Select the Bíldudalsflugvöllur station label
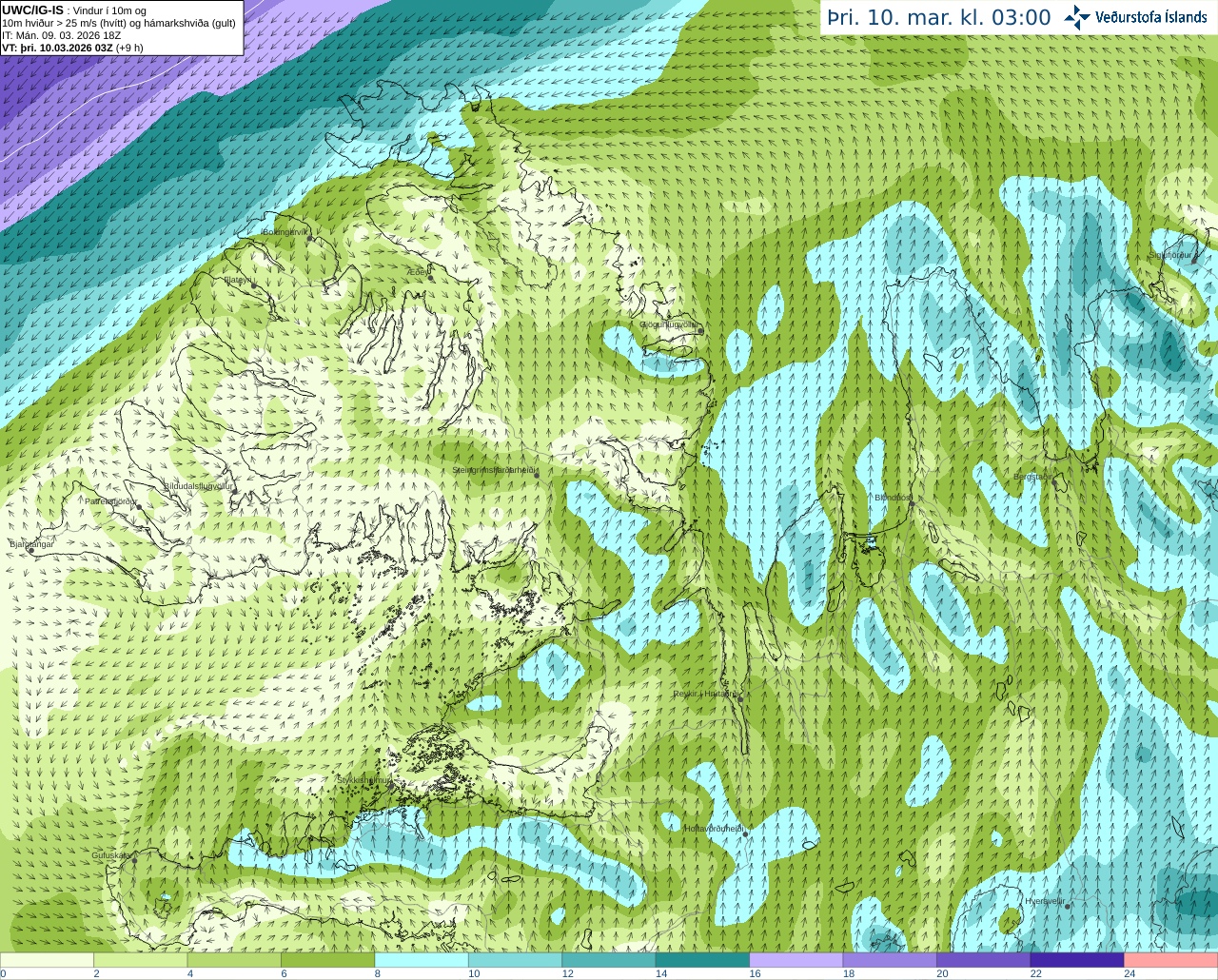This screenshot has width=1218, height=980. (x=198, y=485)
